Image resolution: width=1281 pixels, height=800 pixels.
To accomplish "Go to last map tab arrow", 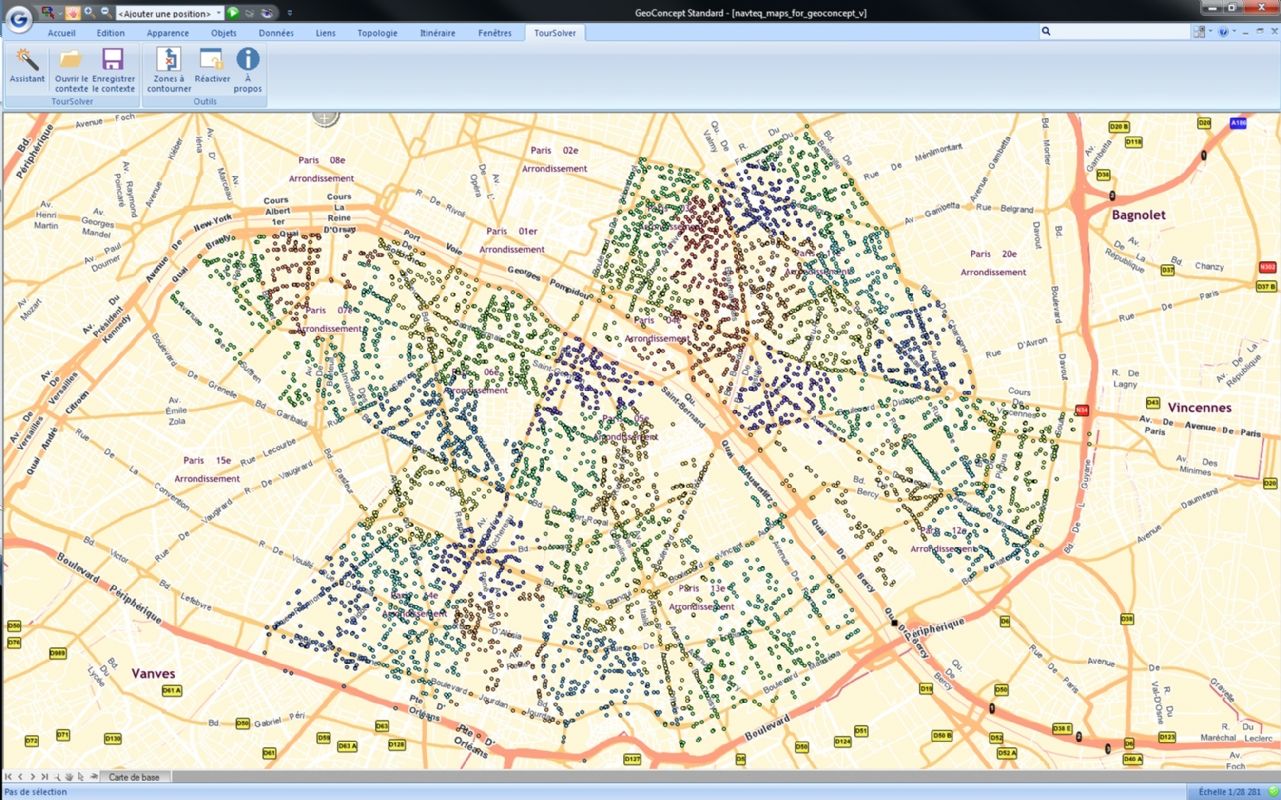I will pyautogui.click(x=44, y=776).
